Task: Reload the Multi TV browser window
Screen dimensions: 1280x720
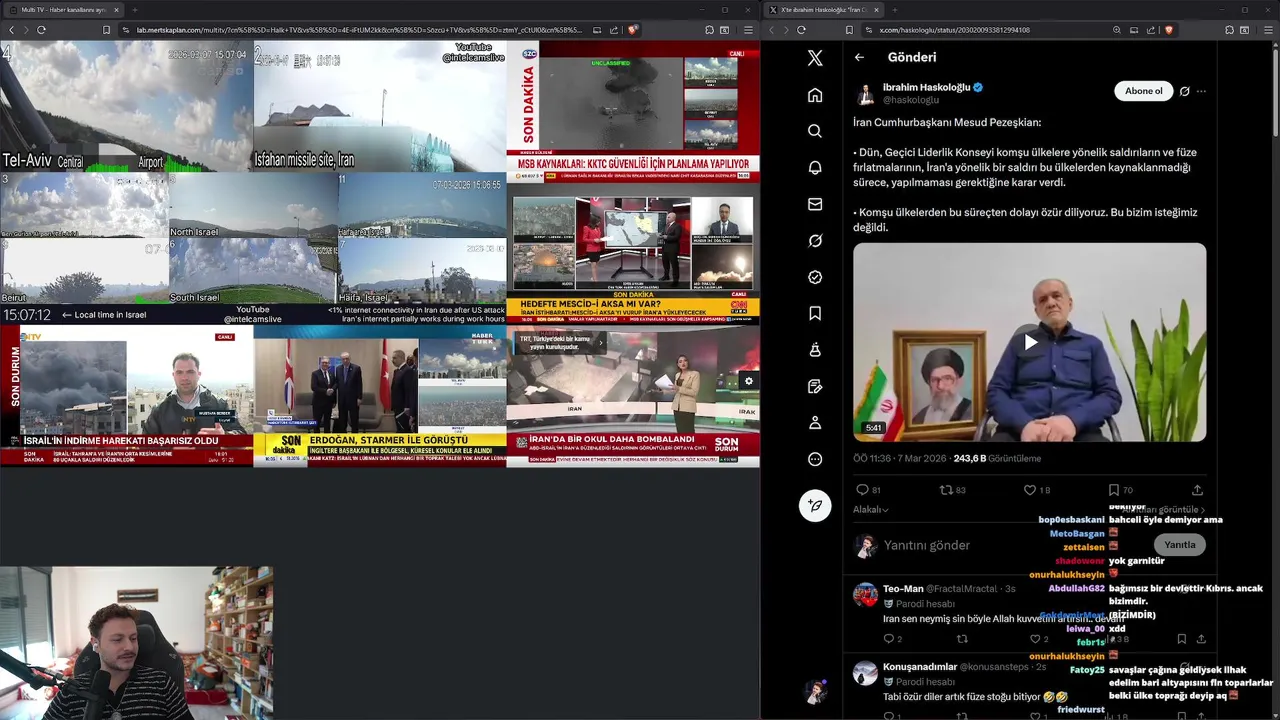Action: (41, 30)
